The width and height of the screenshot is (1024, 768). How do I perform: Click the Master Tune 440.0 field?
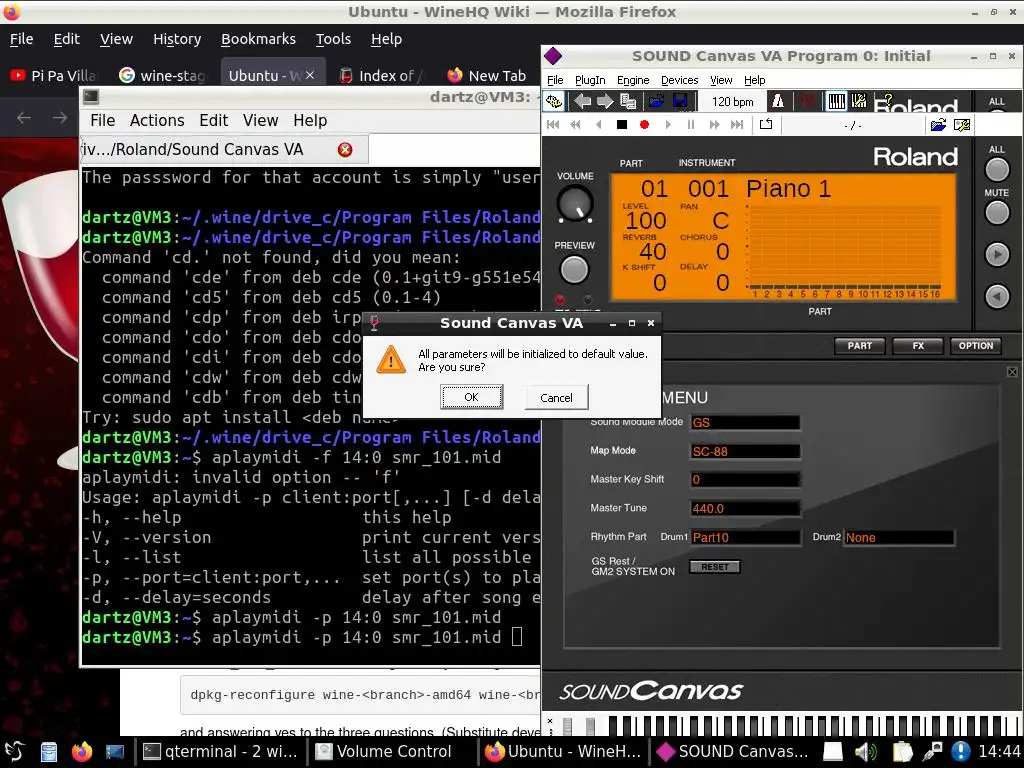pos(744,509)
